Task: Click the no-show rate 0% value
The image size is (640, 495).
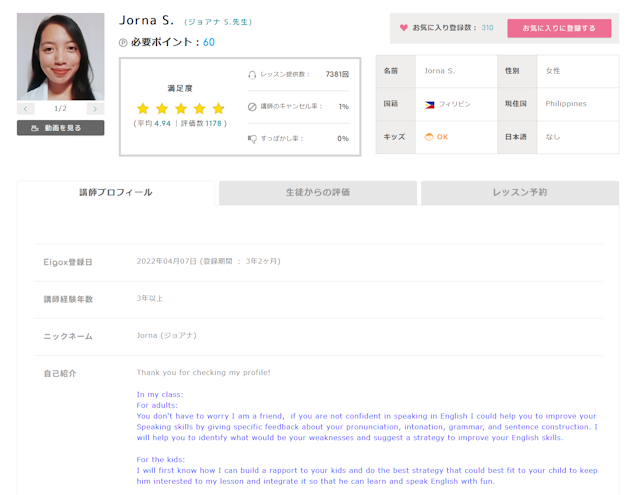Action: coord(343,139)
